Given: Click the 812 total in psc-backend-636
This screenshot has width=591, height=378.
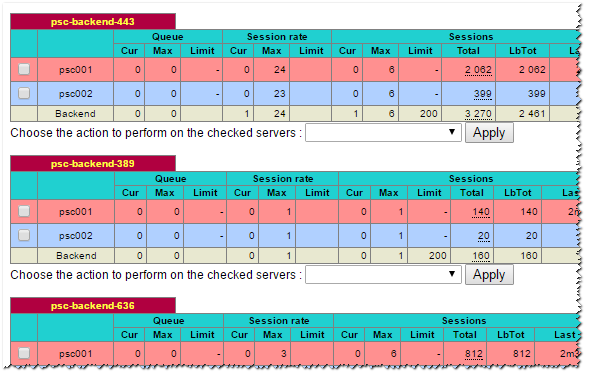Looking at the screenshot, I should [473, 354].
